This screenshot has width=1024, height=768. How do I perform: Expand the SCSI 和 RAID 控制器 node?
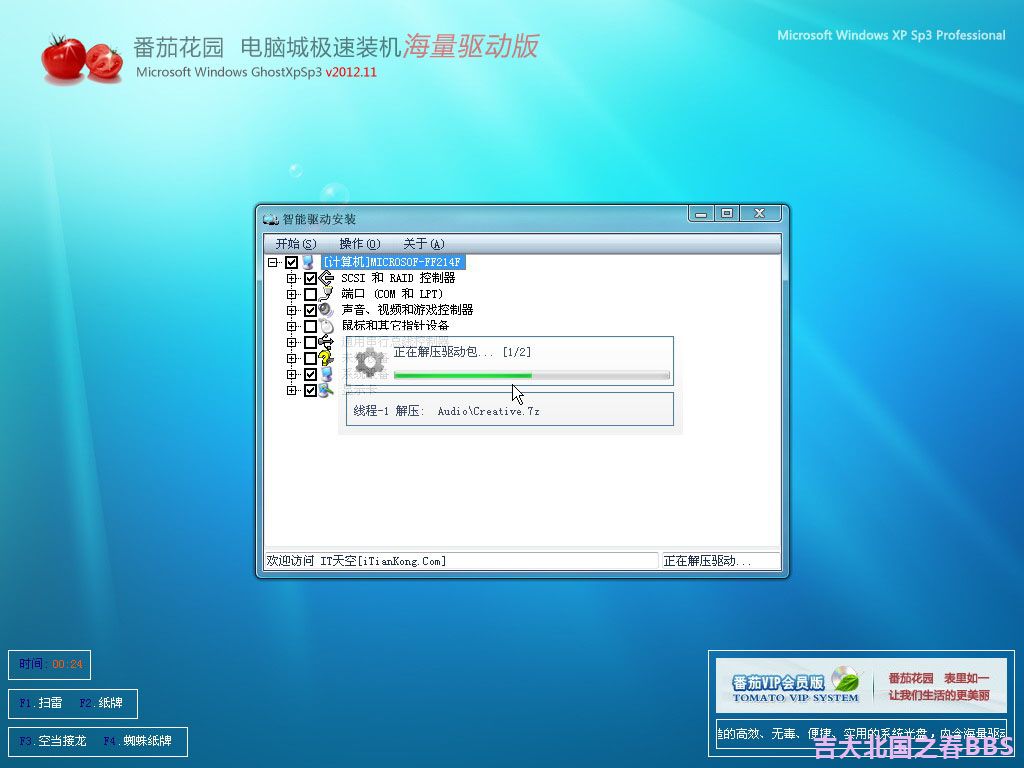point(291,278)
